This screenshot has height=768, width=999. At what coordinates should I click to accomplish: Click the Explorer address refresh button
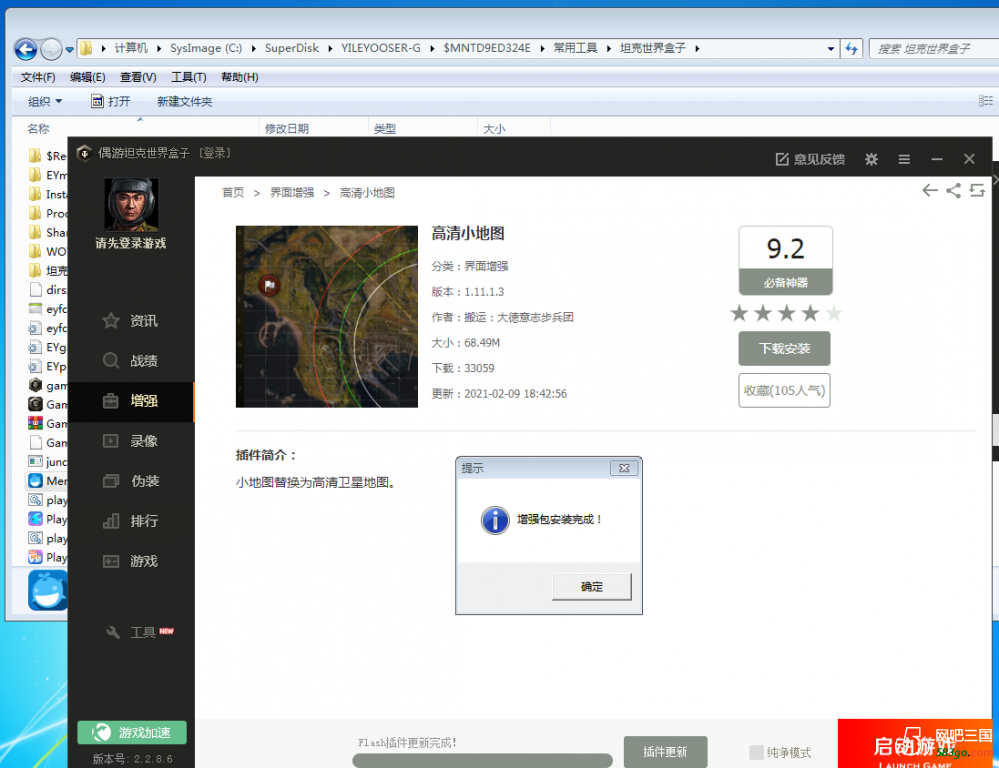[851, 48]
